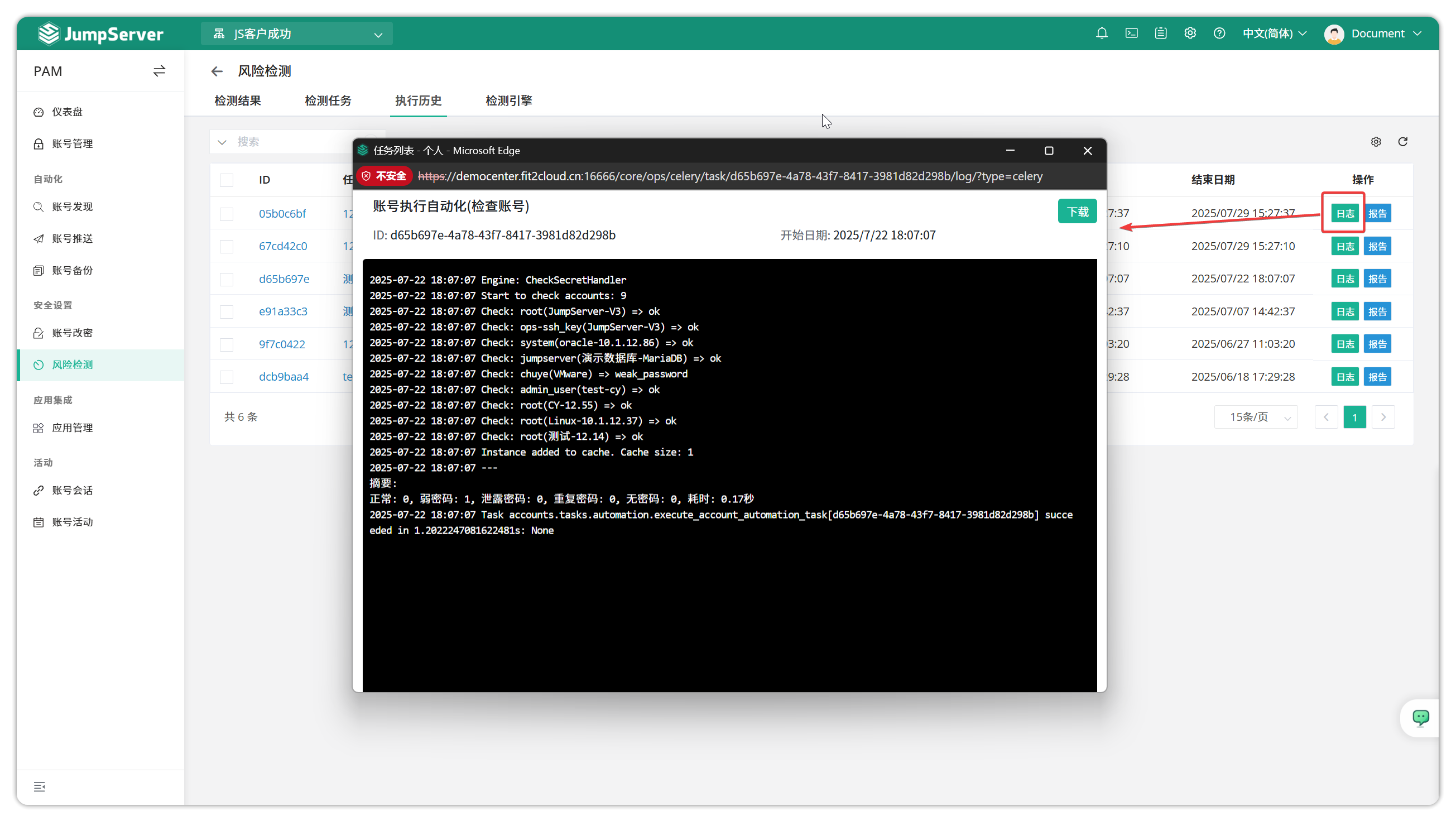This screenshot has width=1456, height=816.
Task: Click 报告 button for row d65b697e
Action: tap(1377, 279)
